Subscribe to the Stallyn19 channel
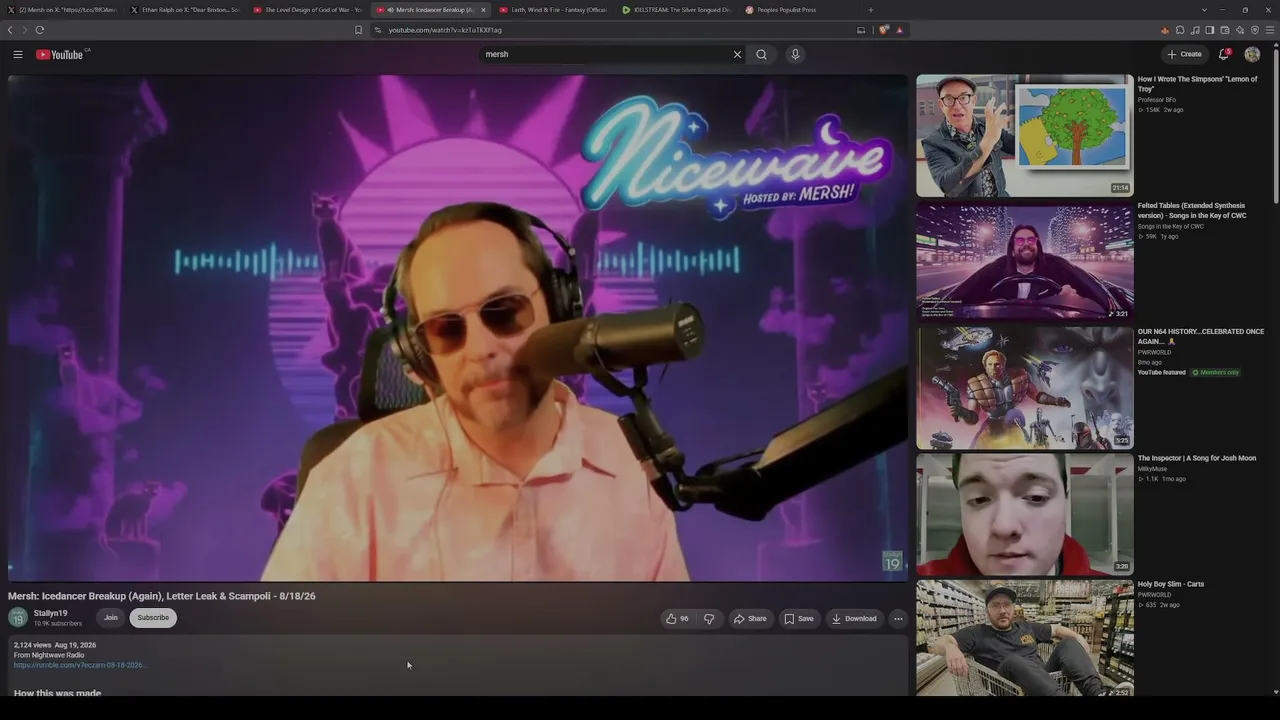The image size is (1280, 720). coord(153,618)
